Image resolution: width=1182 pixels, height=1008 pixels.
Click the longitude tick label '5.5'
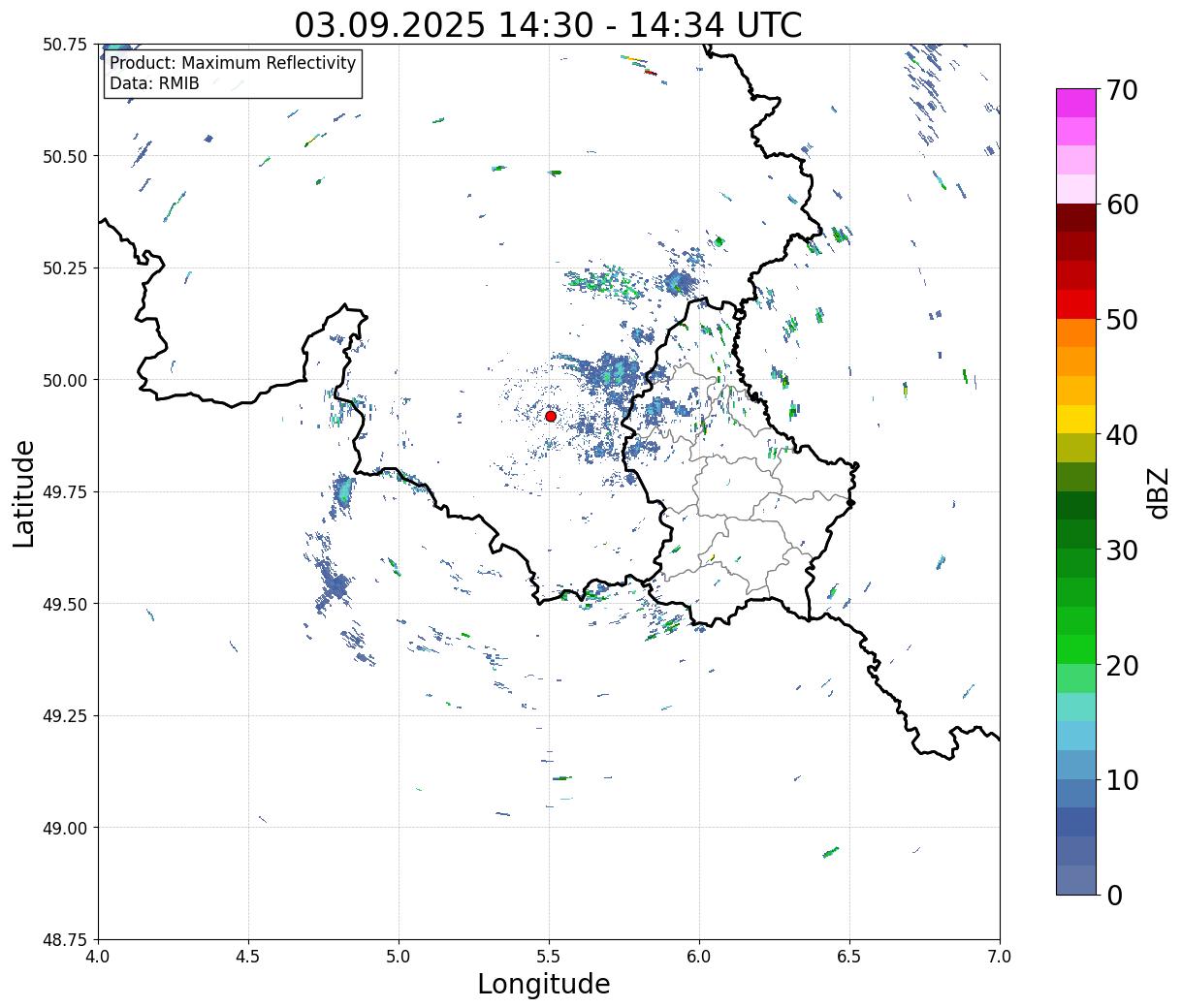[x=549, y=957]
